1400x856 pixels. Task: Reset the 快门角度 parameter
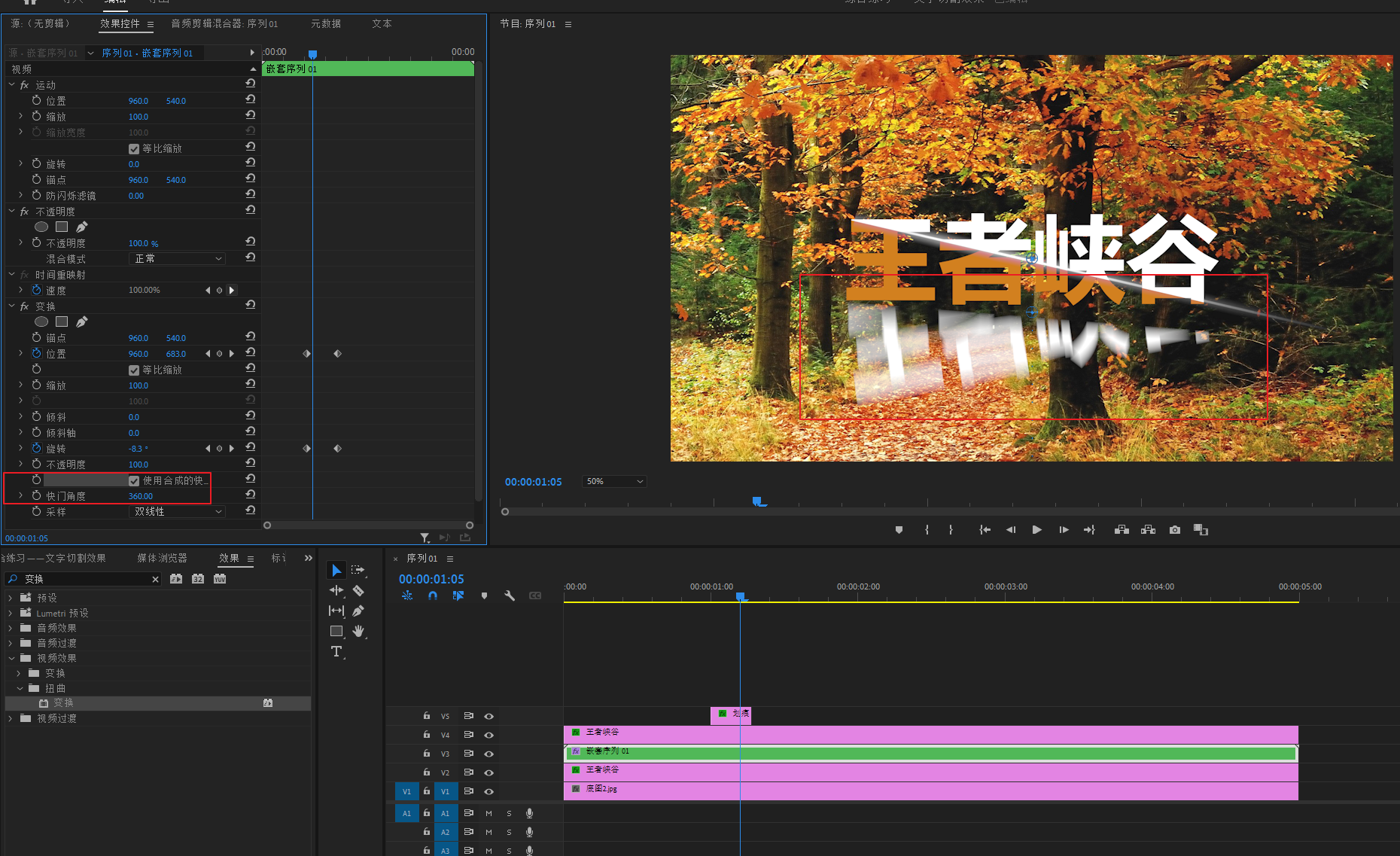click(251, 495)
